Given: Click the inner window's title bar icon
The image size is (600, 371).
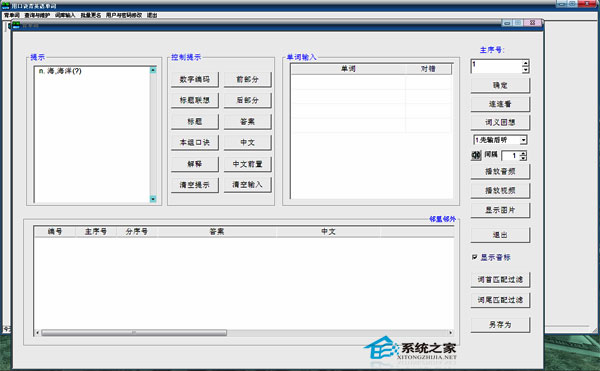Looking at the screenshot, I should [16, 25].
